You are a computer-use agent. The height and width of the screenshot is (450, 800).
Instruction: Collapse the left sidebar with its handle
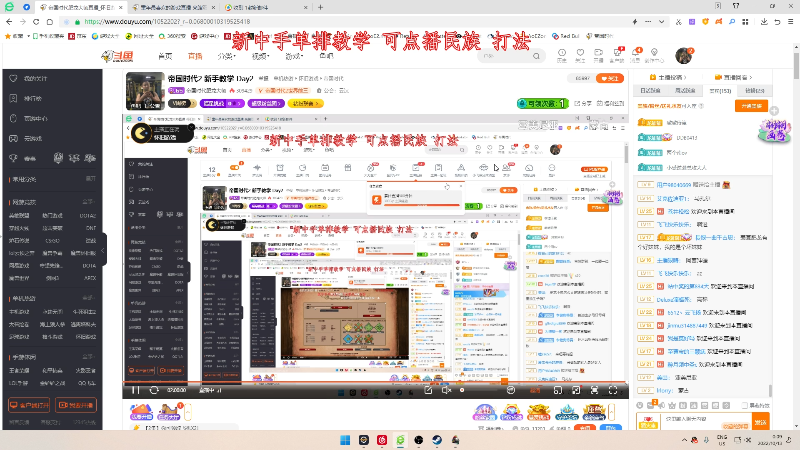(x=104, y=250)
